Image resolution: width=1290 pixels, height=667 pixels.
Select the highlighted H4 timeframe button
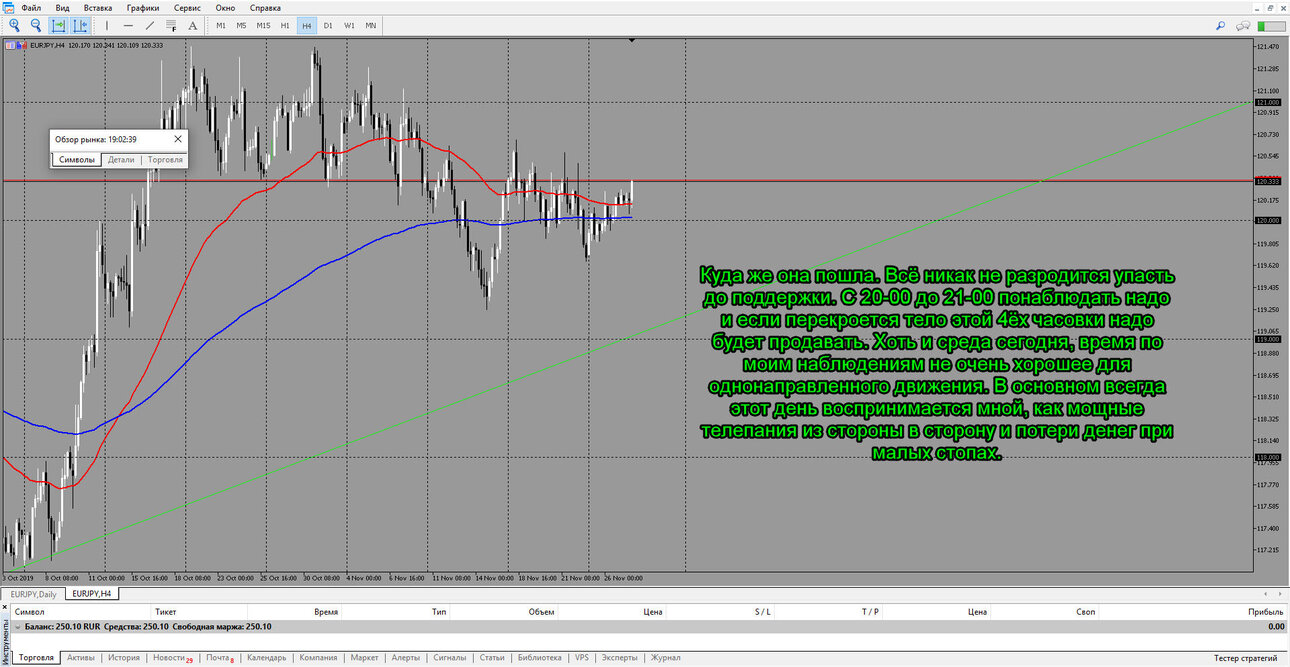coord(306,25)
